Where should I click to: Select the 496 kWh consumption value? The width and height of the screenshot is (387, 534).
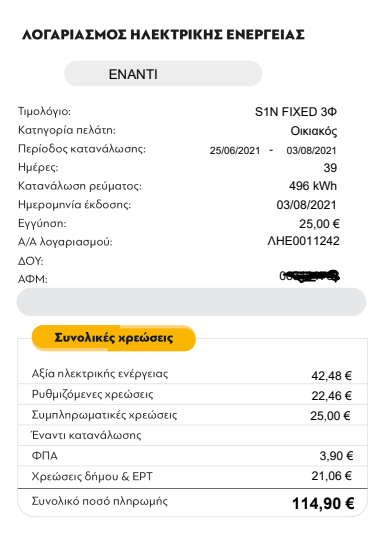[x=313, y=186]
